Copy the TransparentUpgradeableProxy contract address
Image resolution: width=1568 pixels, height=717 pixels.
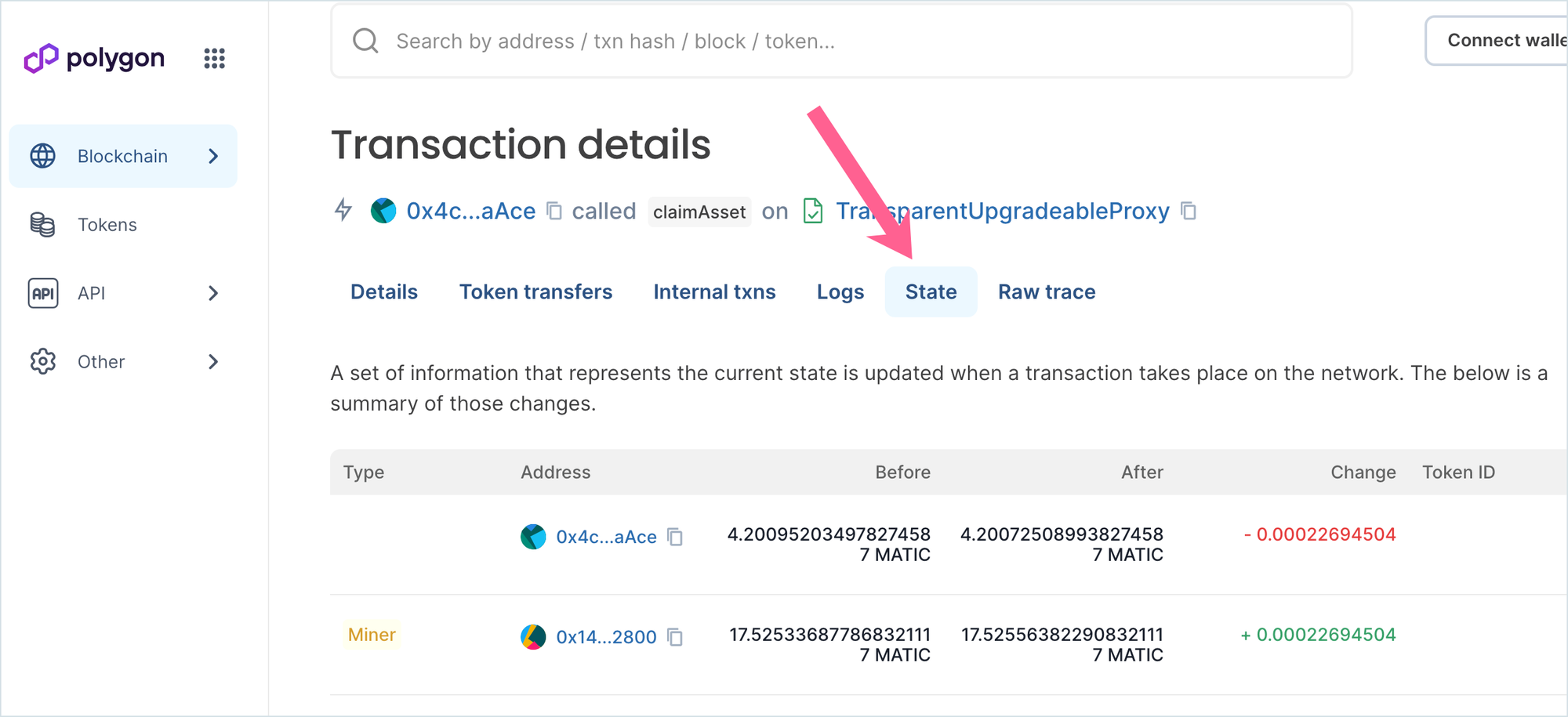click(x=1189, y=211)
